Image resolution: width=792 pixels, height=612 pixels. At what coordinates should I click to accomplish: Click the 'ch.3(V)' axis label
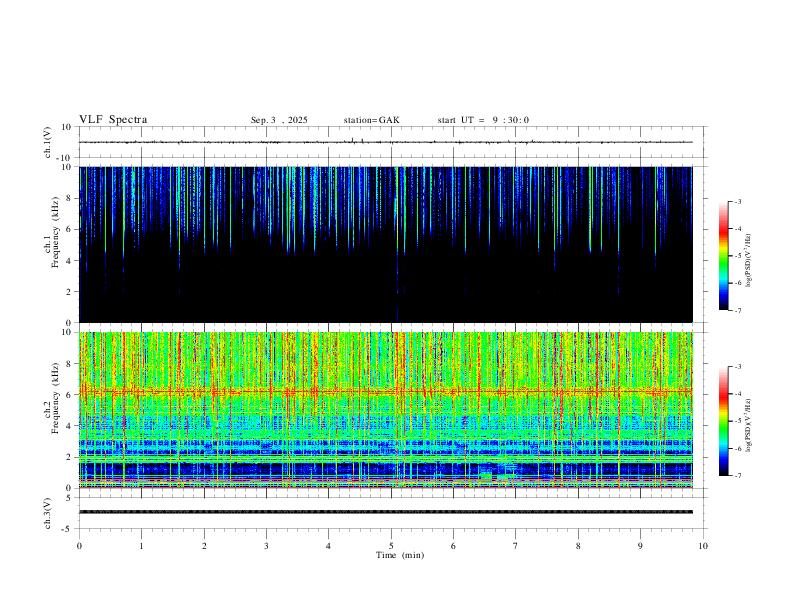[x=47, y=513]
